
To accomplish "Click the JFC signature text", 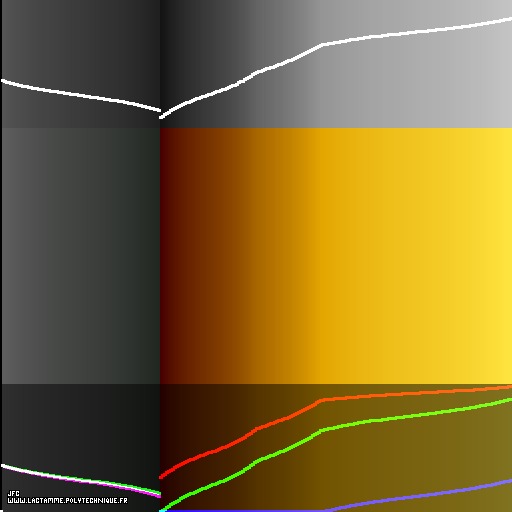I will coord(13,493).
